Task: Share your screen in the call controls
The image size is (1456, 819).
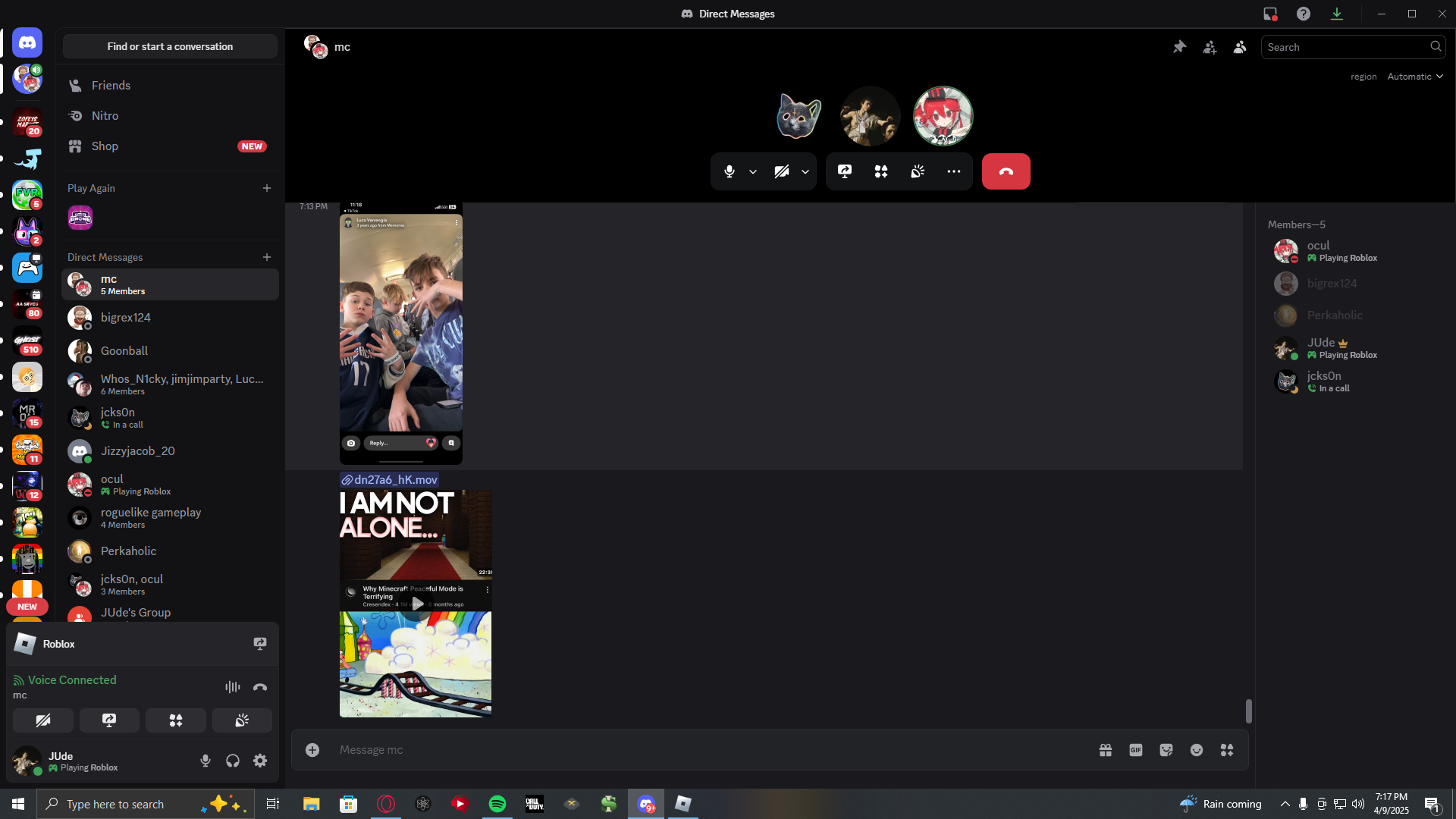Action: [x=844, y=171]
